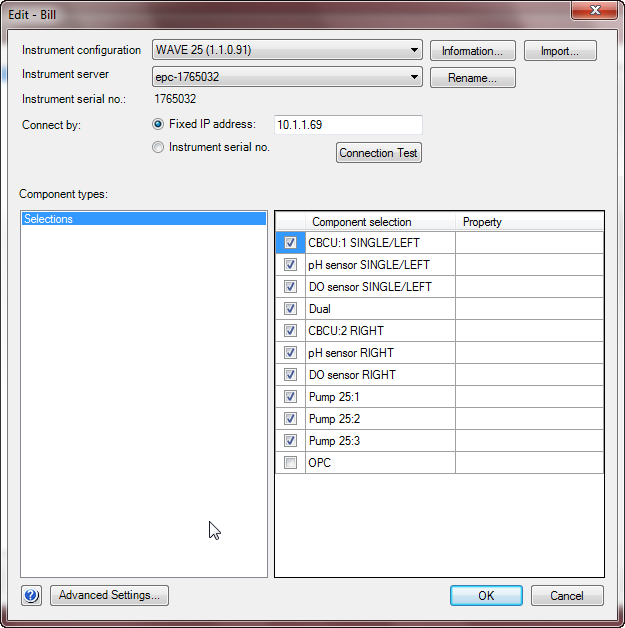Click the Component selection column header
Image resolution: width=625 pixels, height=628 pixels.
click(x=380, y=222)
